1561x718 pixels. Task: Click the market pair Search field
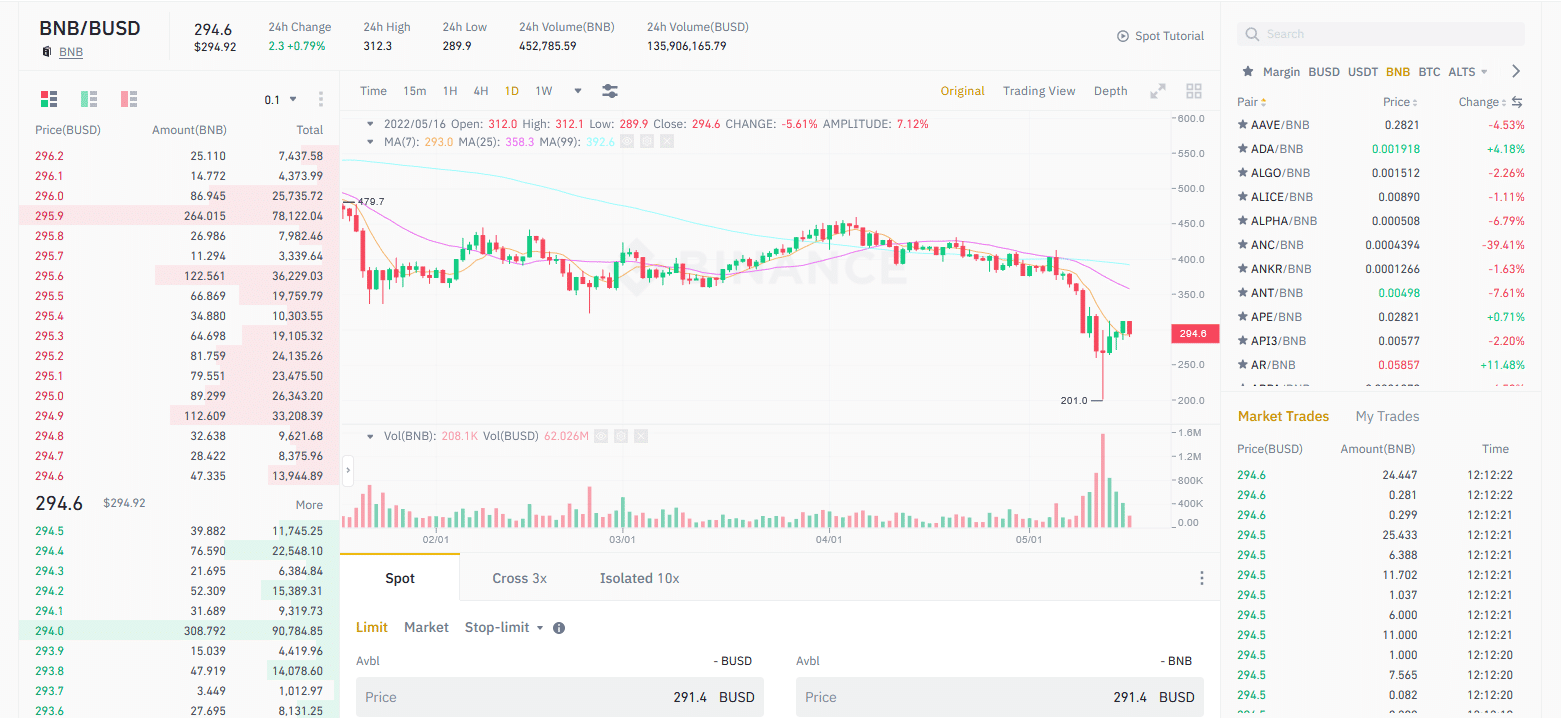pos(1381,34)
